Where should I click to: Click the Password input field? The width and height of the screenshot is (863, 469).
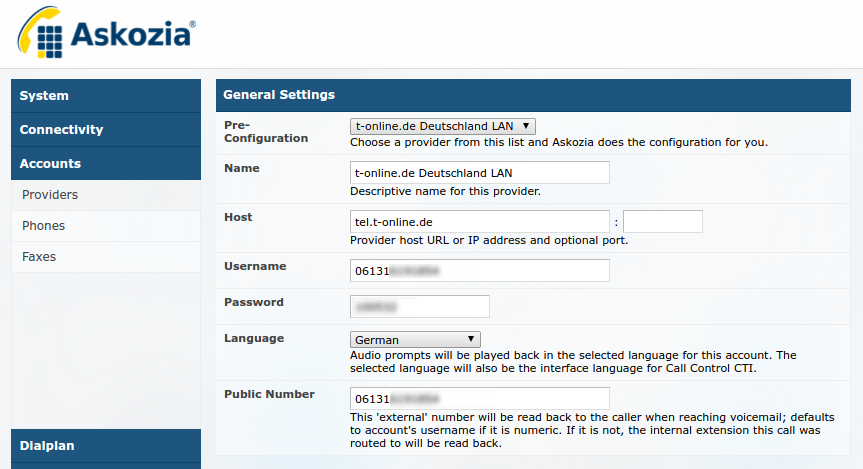[419, 307]
